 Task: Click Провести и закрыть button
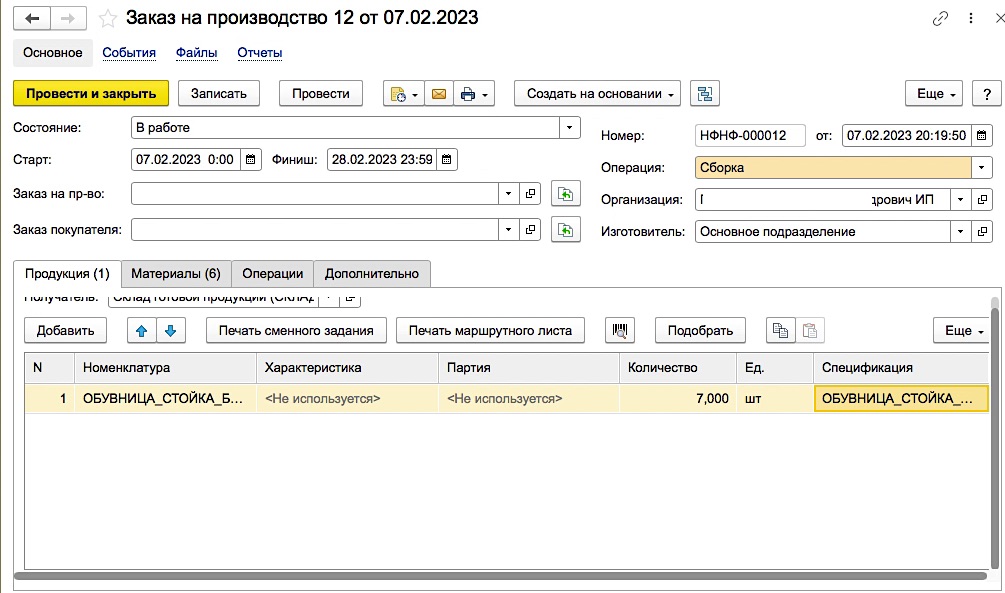tap(91, 94)
